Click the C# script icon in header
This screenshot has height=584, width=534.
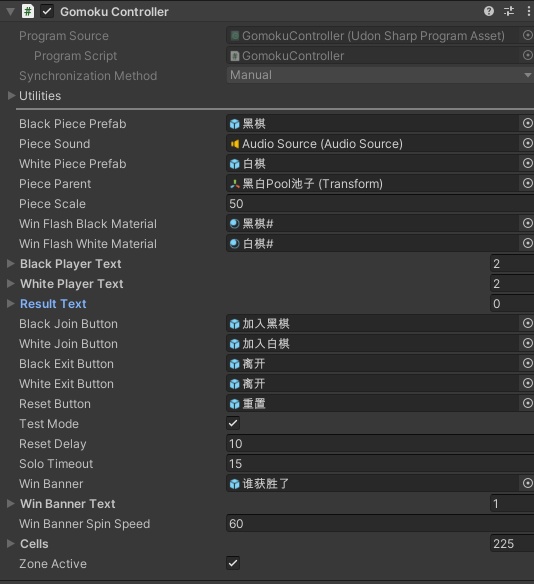(28, 11)
